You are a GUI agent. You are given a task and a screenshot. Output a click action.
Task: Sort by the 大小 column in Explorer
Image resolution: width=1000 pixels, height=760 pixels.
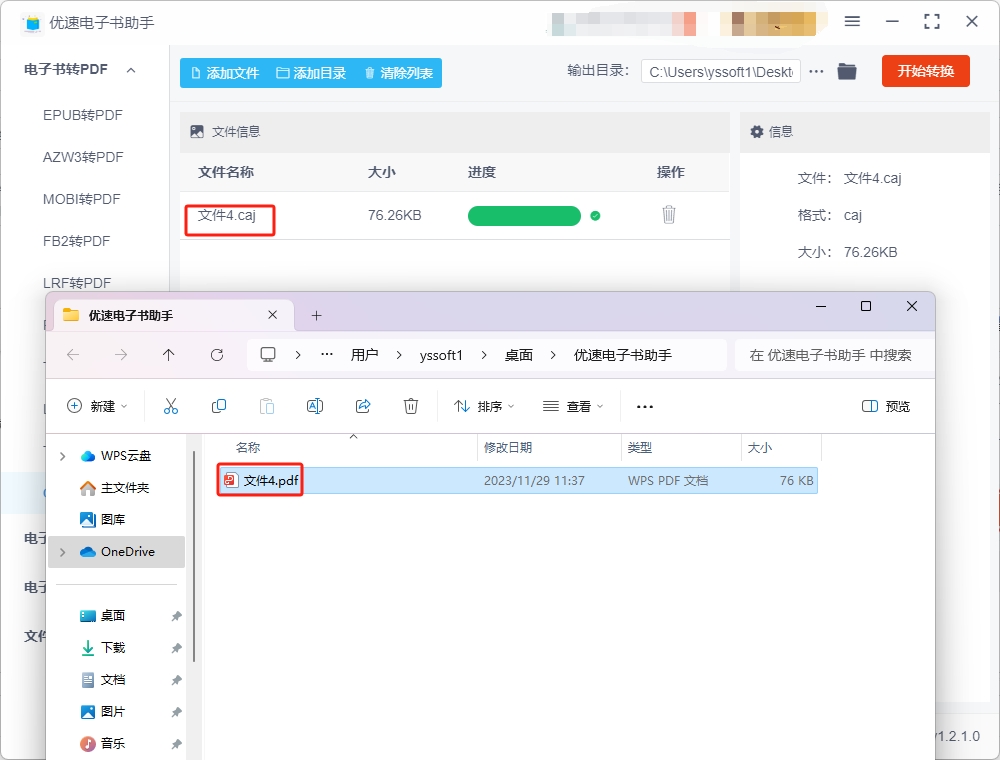760,448
